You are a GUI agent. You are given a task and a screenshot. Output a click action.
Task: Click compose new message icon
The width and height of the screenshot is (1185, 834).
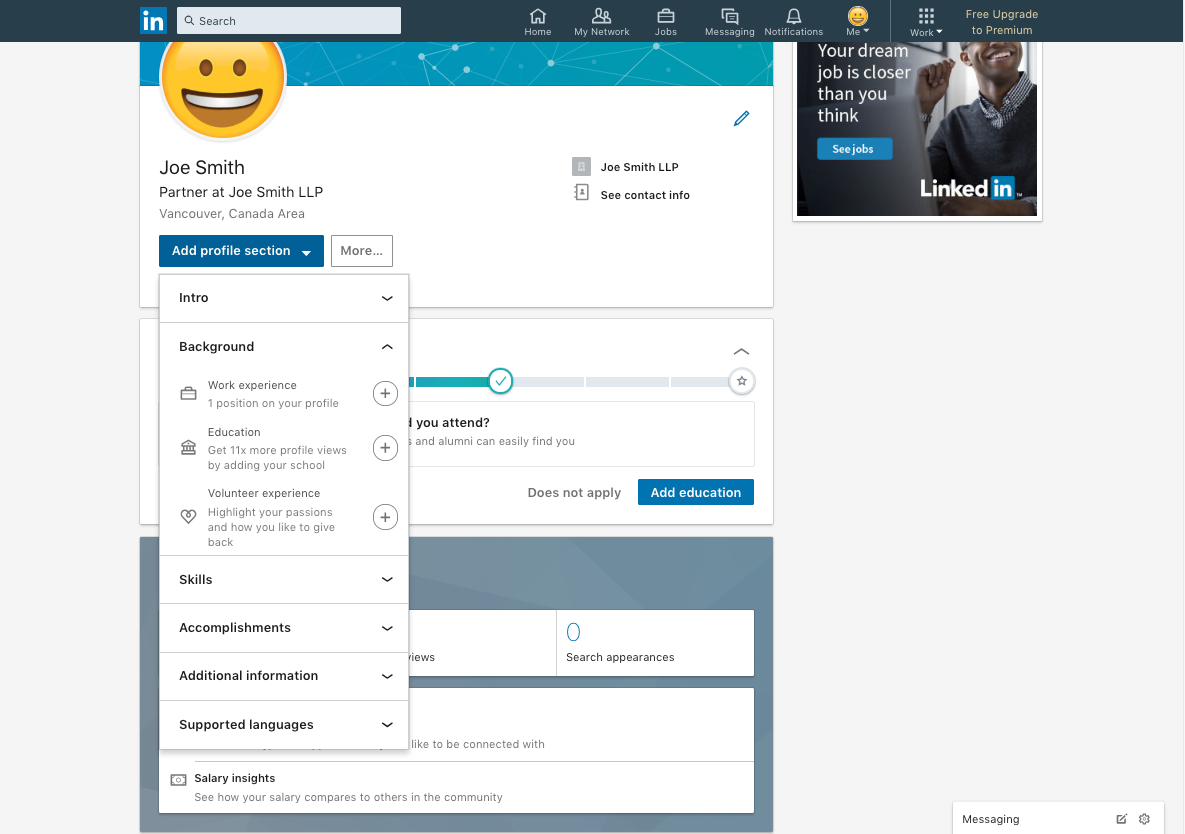[x=1122, y=819]
